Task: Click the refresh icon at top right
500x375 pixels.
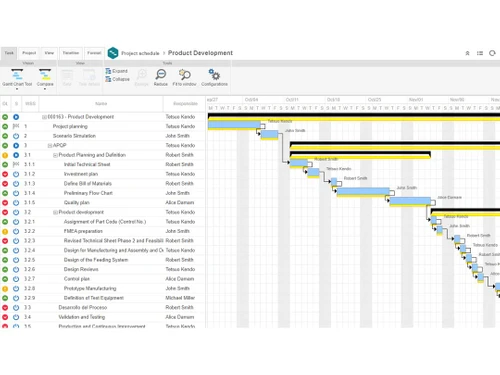Action: 492,53
